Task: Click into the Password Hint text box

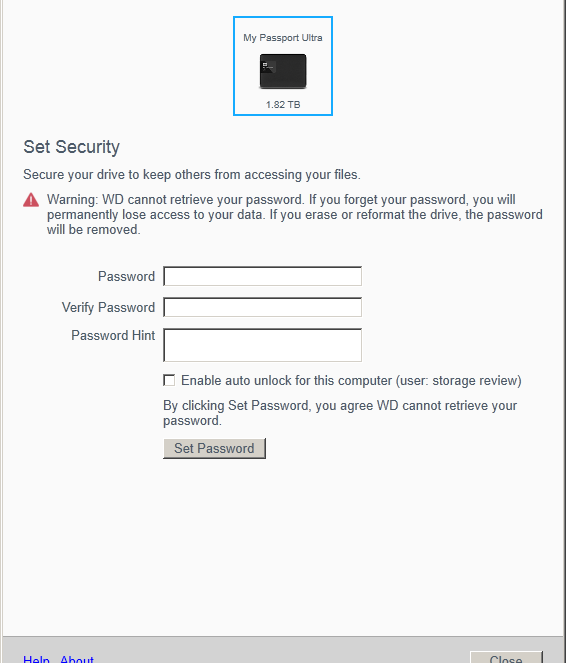Action: (262, 345)
